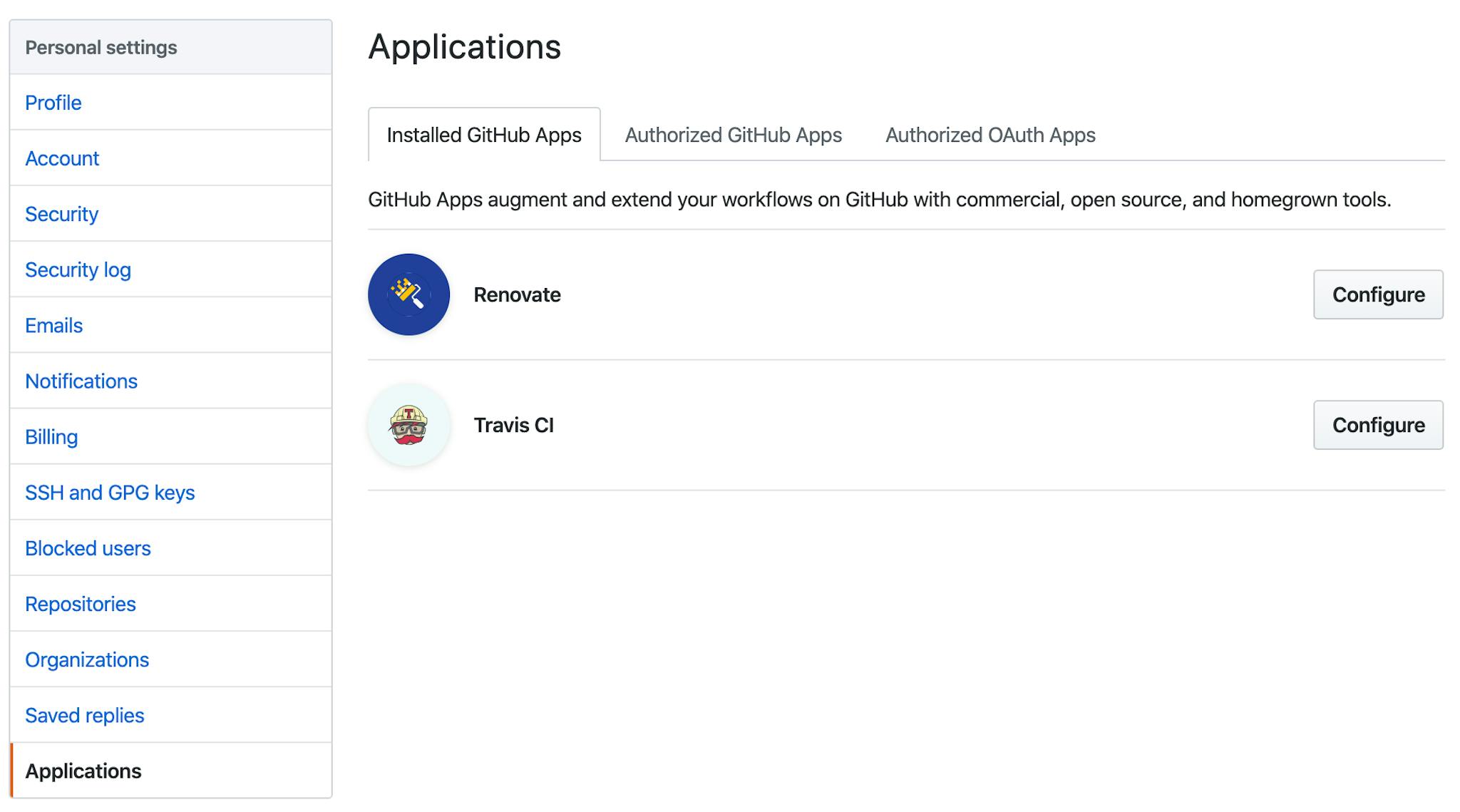Viewport: 1460px width, 812px height.
Task: Go to Notifications settings
Action: pos(81,381)
